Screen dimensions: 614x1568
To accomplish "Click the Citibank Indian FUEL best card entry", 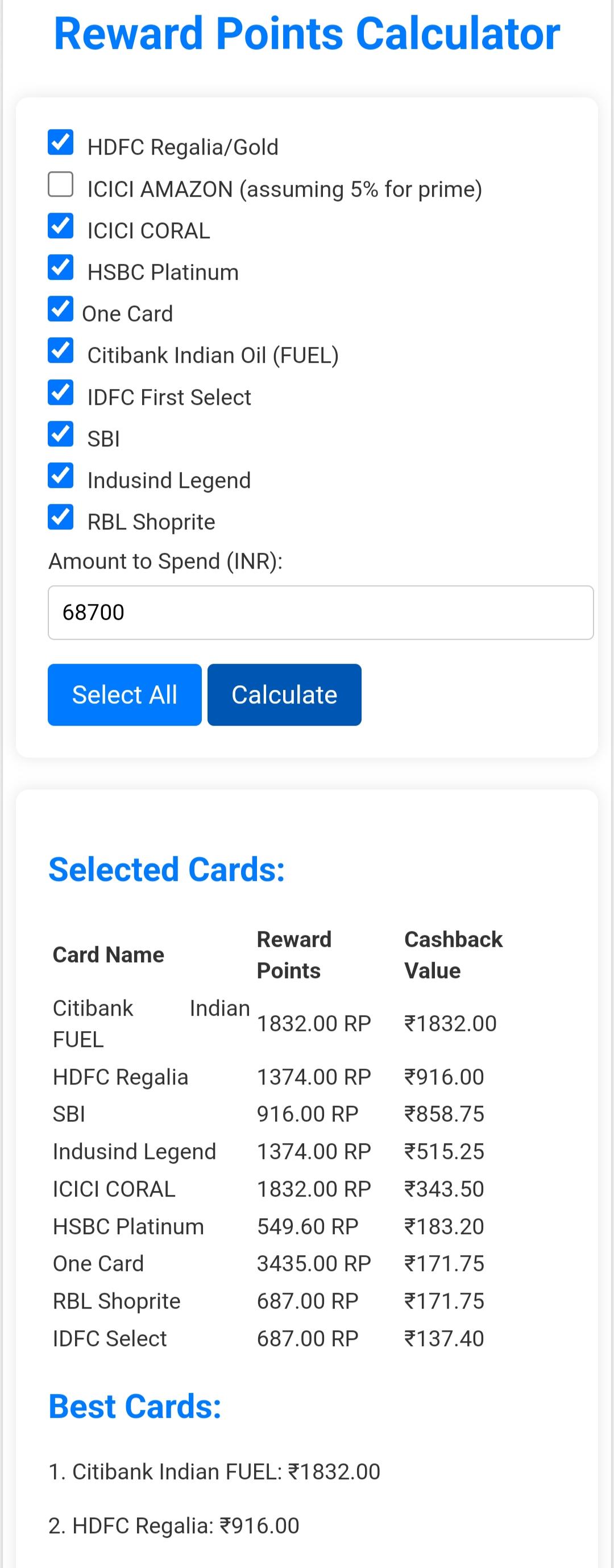I will pos(213,1471).
